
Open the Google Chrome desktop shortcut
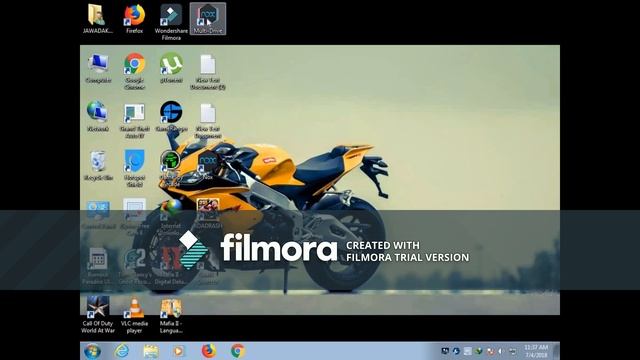[134, 71]
